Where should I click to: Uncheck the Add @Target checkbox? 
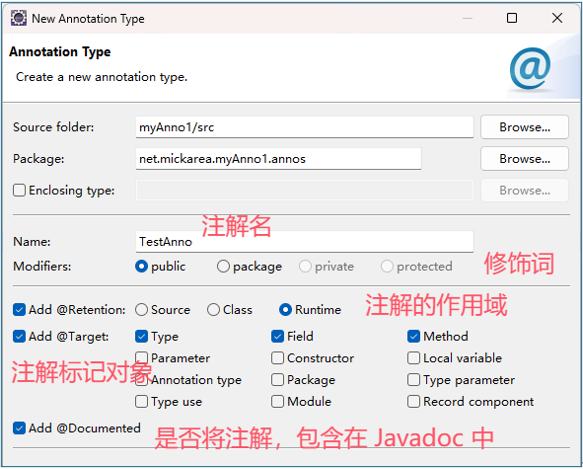pos(19,337)
